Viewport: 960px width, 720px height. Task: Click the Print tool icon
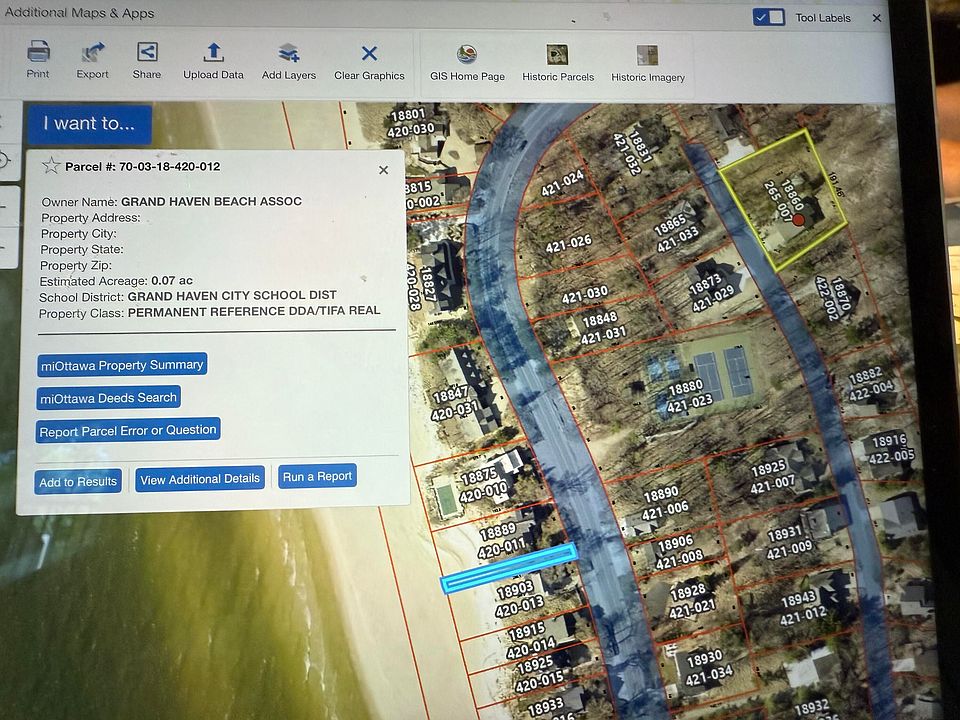tap(38, 53)
